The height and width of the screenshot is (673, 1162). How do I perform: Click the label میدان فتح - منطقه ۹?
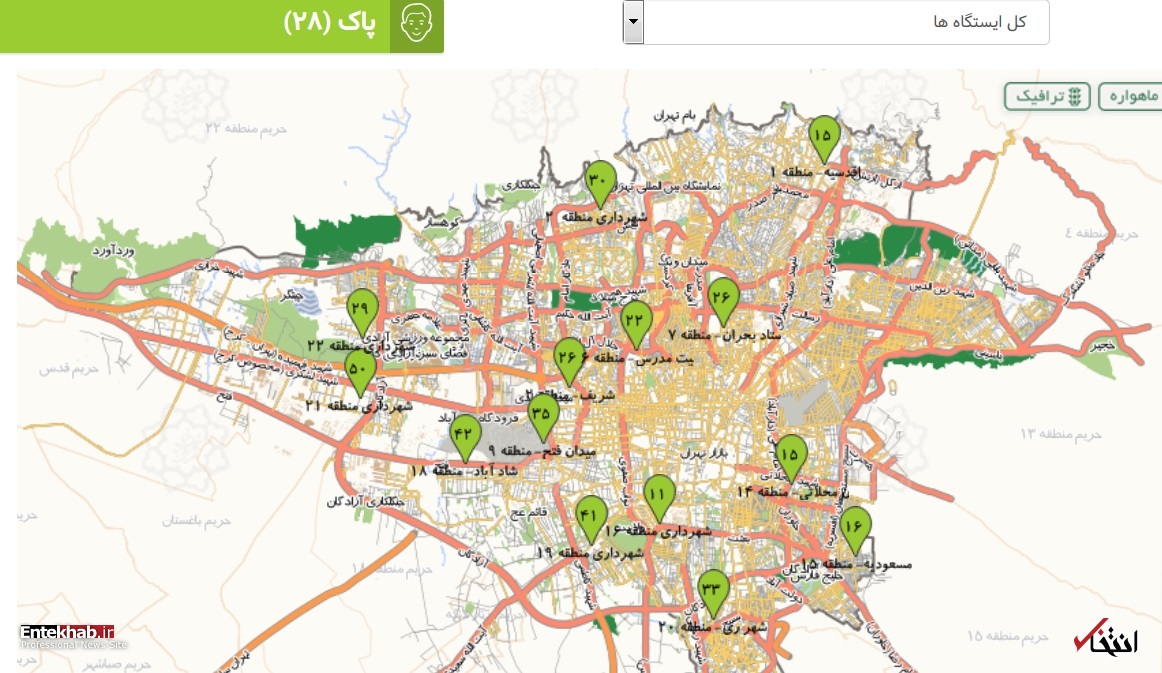point(542,451)
